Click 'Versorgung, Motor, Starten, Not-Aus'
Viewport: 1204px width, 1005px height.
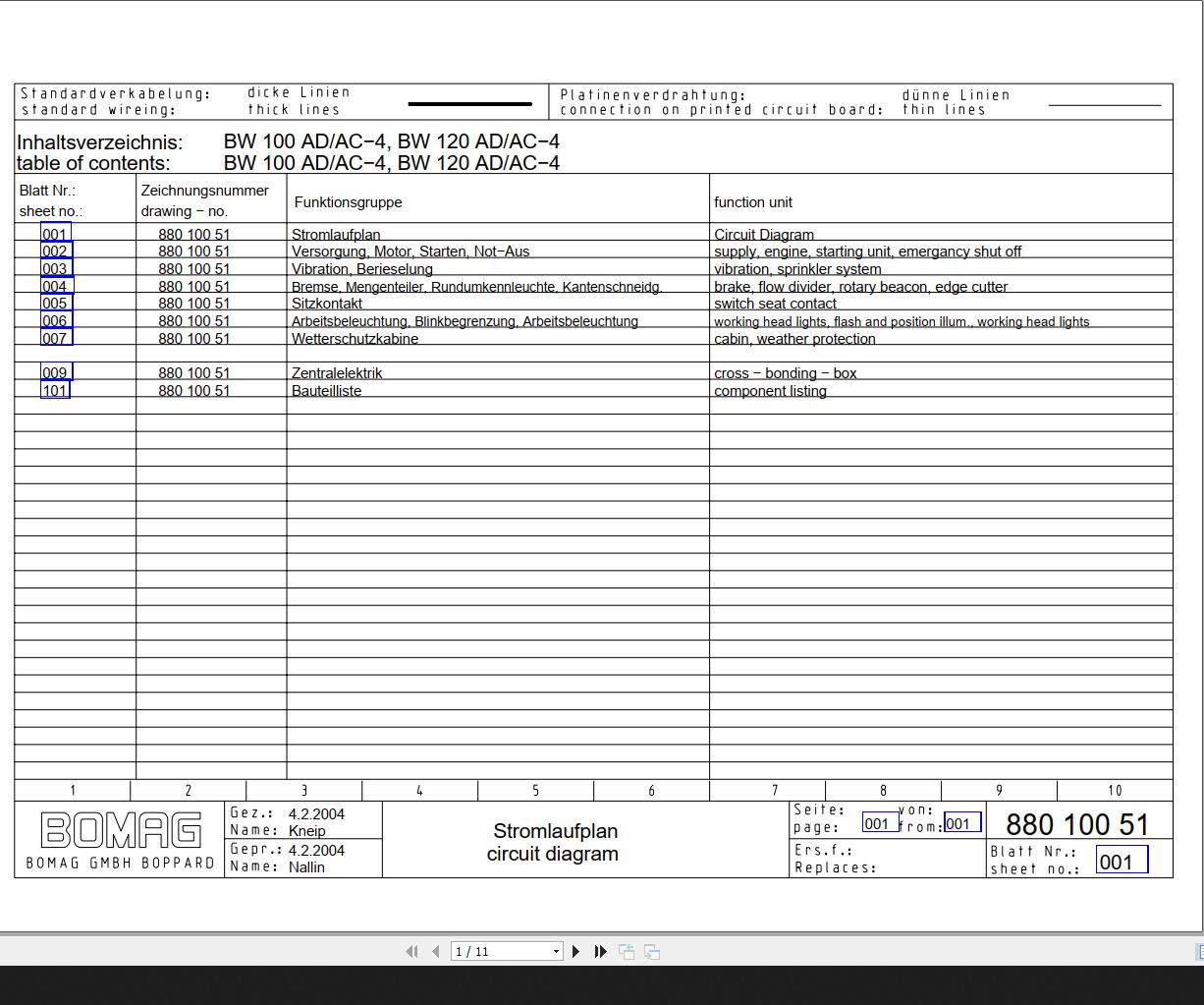coord(410,251)
